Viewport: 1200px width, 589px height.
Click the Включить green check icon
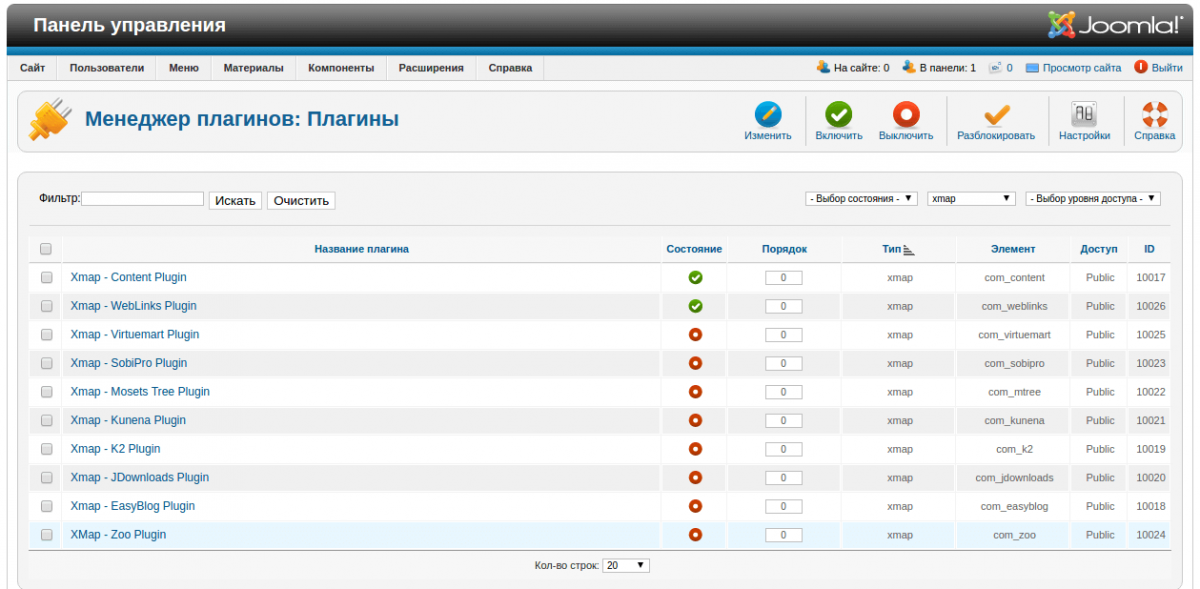pyautogui.click(x=838, y=114)
